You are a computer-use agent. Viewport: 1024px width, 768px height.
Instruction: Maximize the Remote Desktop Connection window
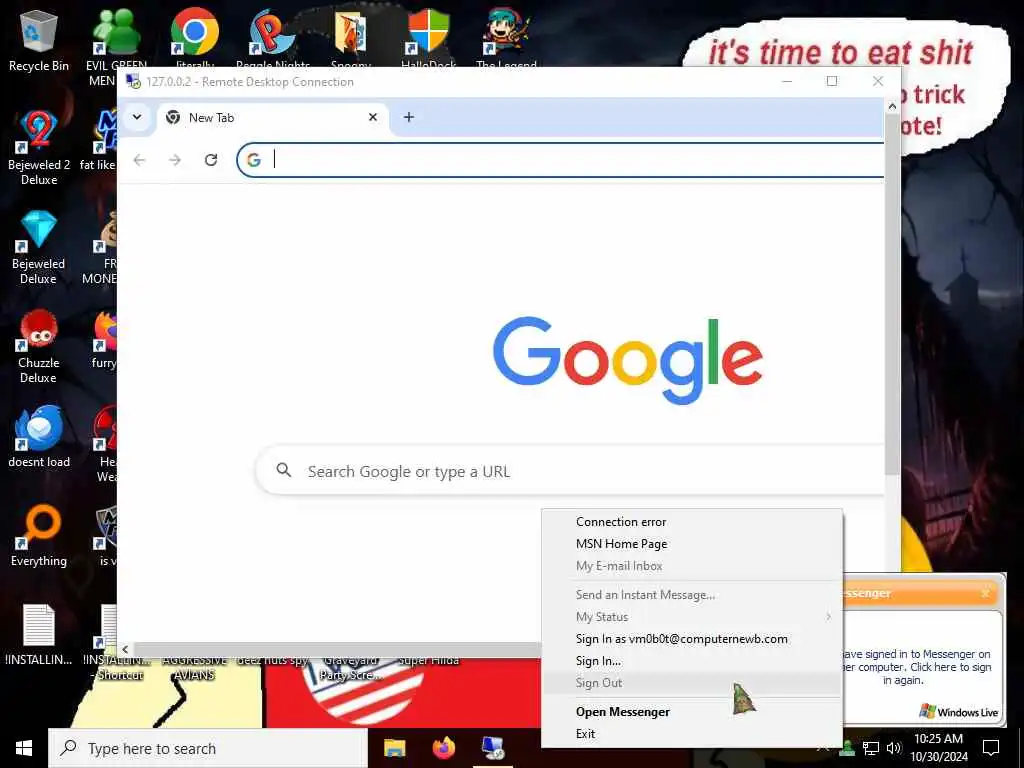point(832,81)
